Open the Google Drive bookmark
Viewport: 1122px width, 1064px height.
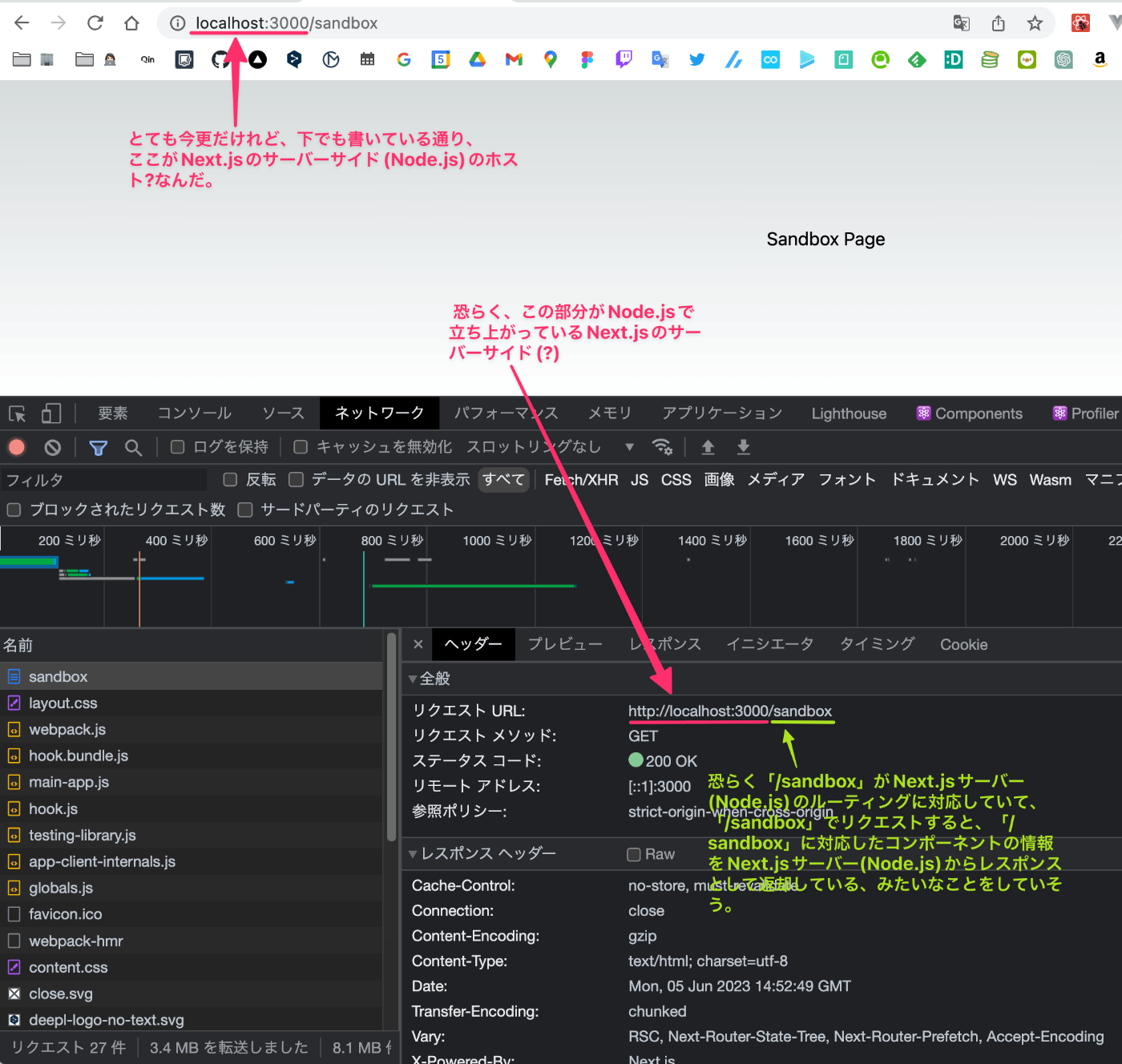(478, 59)
